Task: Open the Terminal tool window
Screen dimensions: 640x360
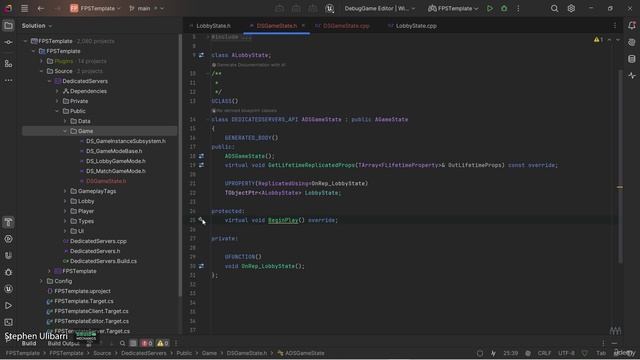Action: point(8,322)
